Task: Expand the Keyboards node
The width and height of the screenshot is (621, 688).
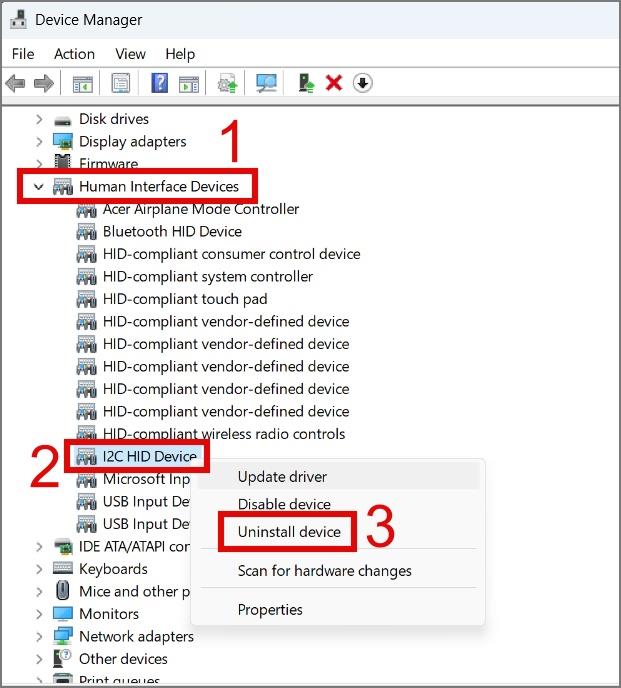Action: [x=39, y=569]
